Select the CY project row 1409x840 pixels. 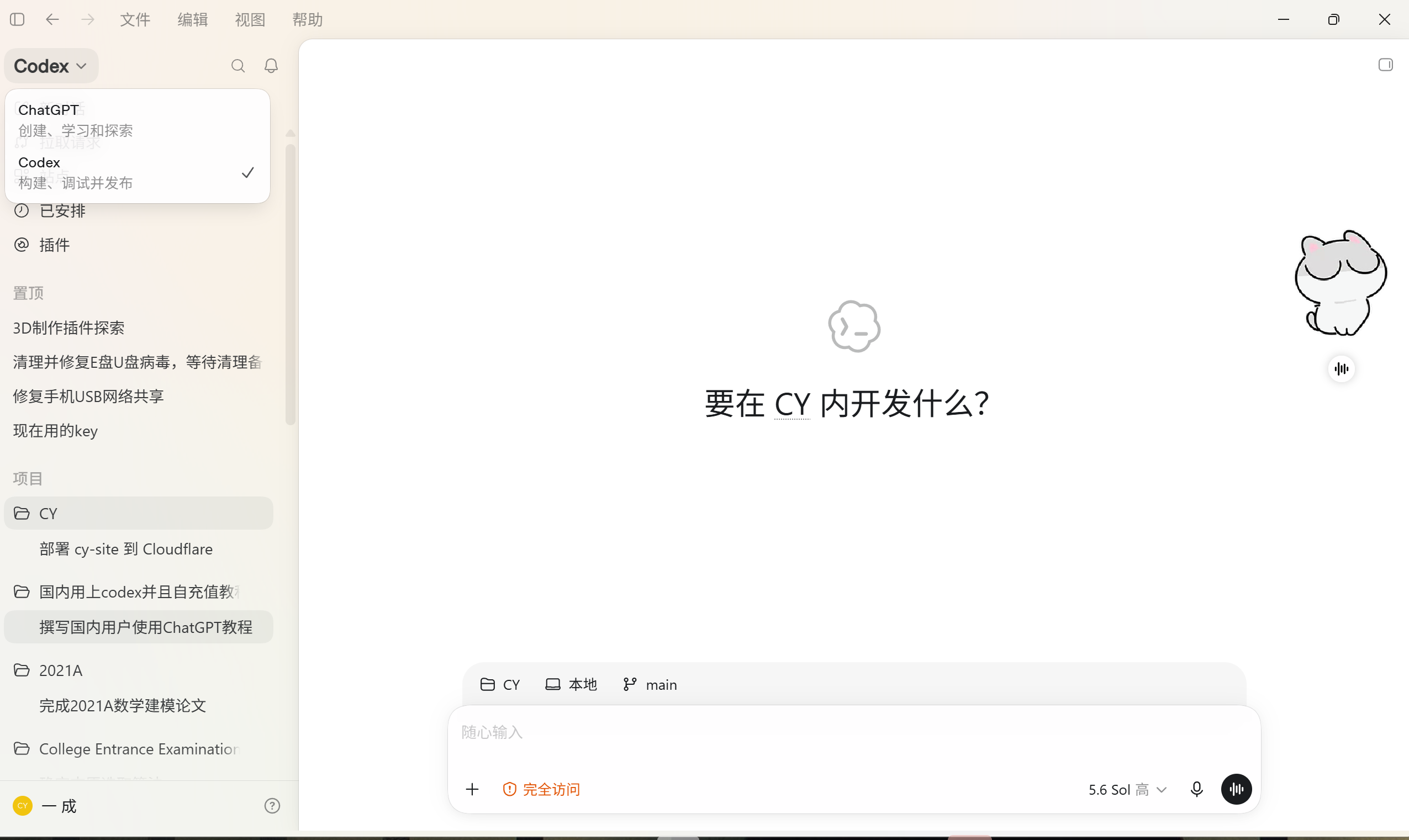(x=138, y=514)
